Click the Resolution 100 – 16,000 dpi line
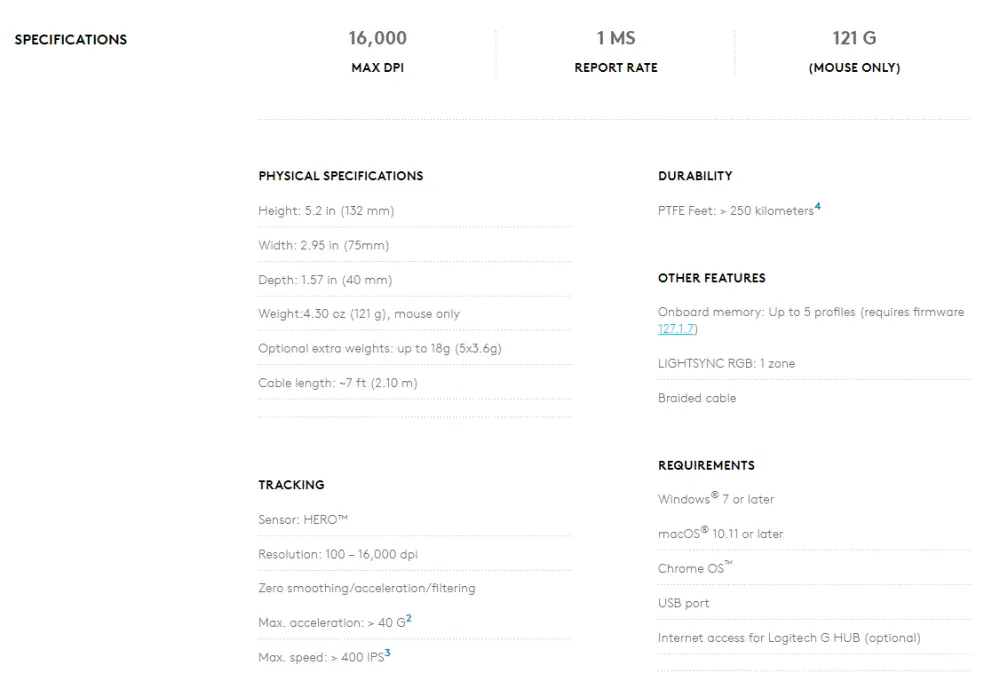The height and width of the screenshot is (697, 1000). (415, 554)
